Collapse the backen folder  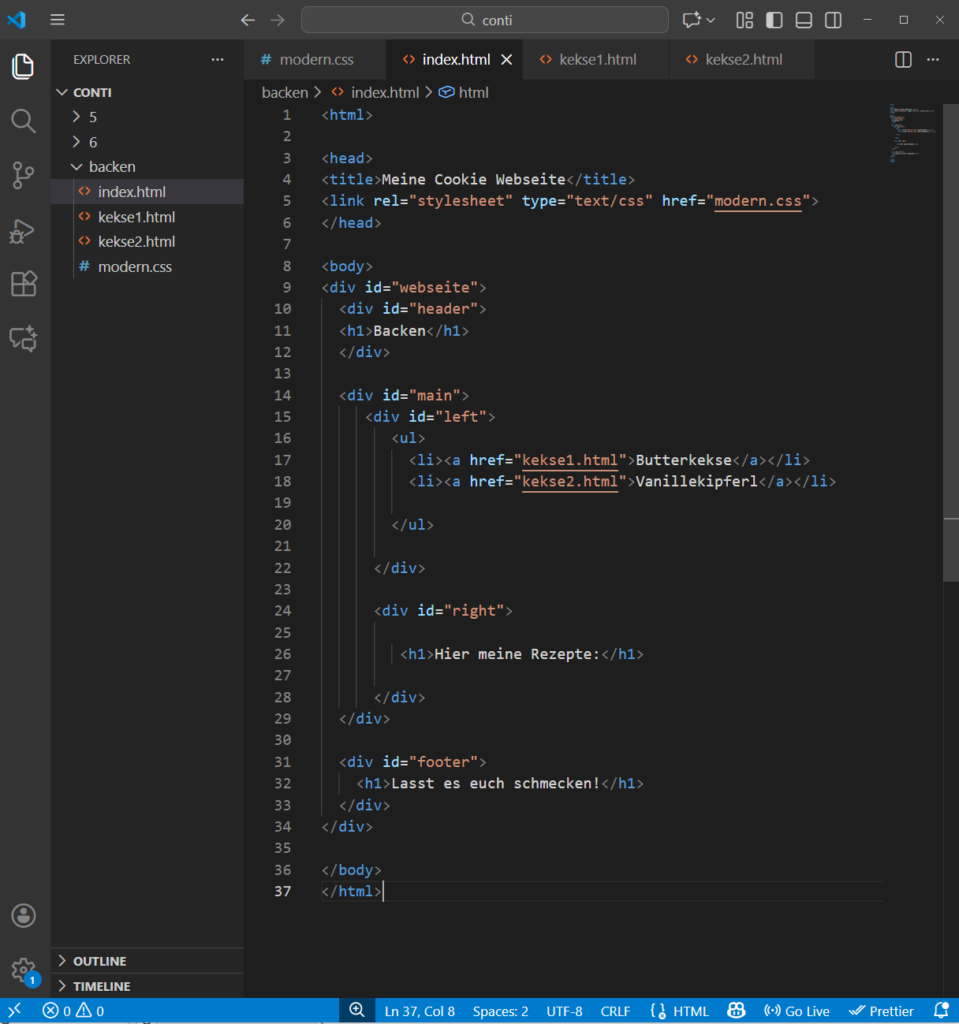pyautogui.click(x=111, y=167)
